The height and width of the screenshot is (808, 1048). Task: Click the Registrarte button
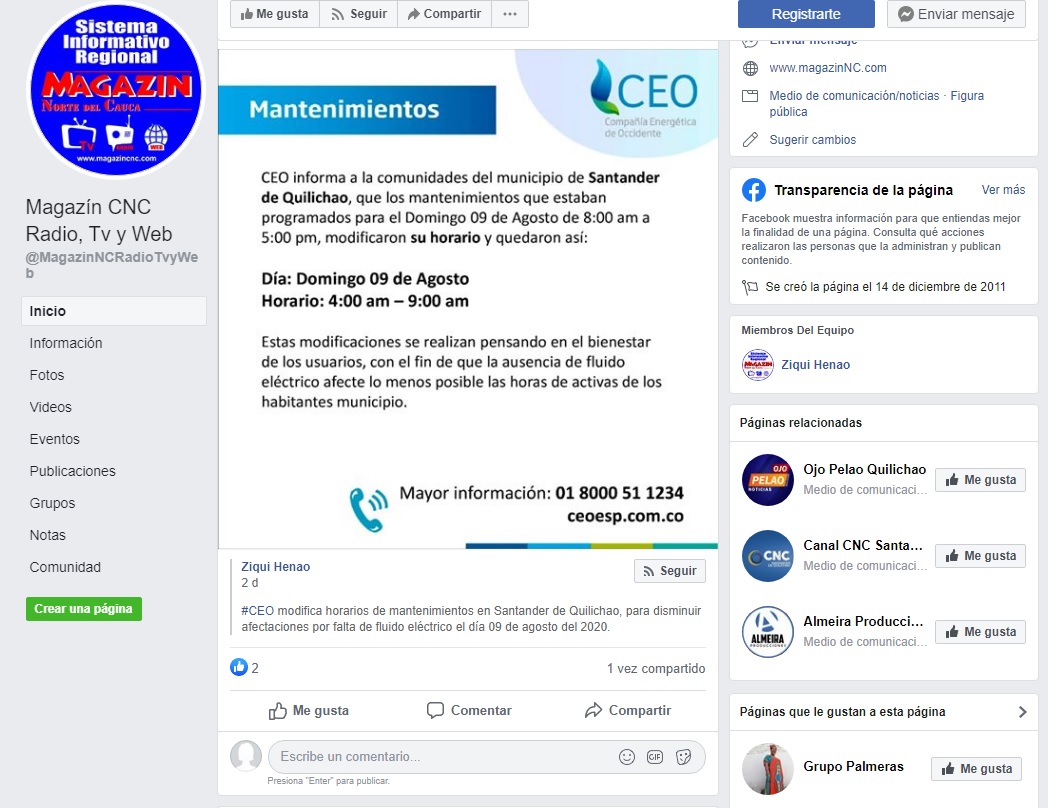click(806, 14)
